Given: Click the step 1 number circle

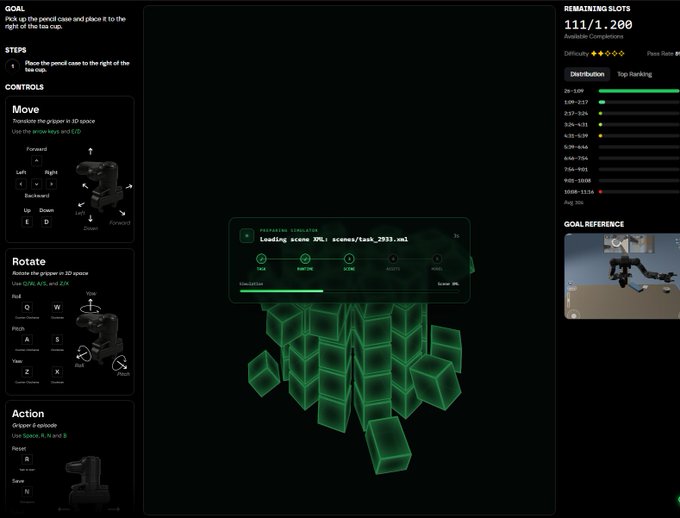Looking at the screenshot, I should pyautogui.click(x=13, y=66).
